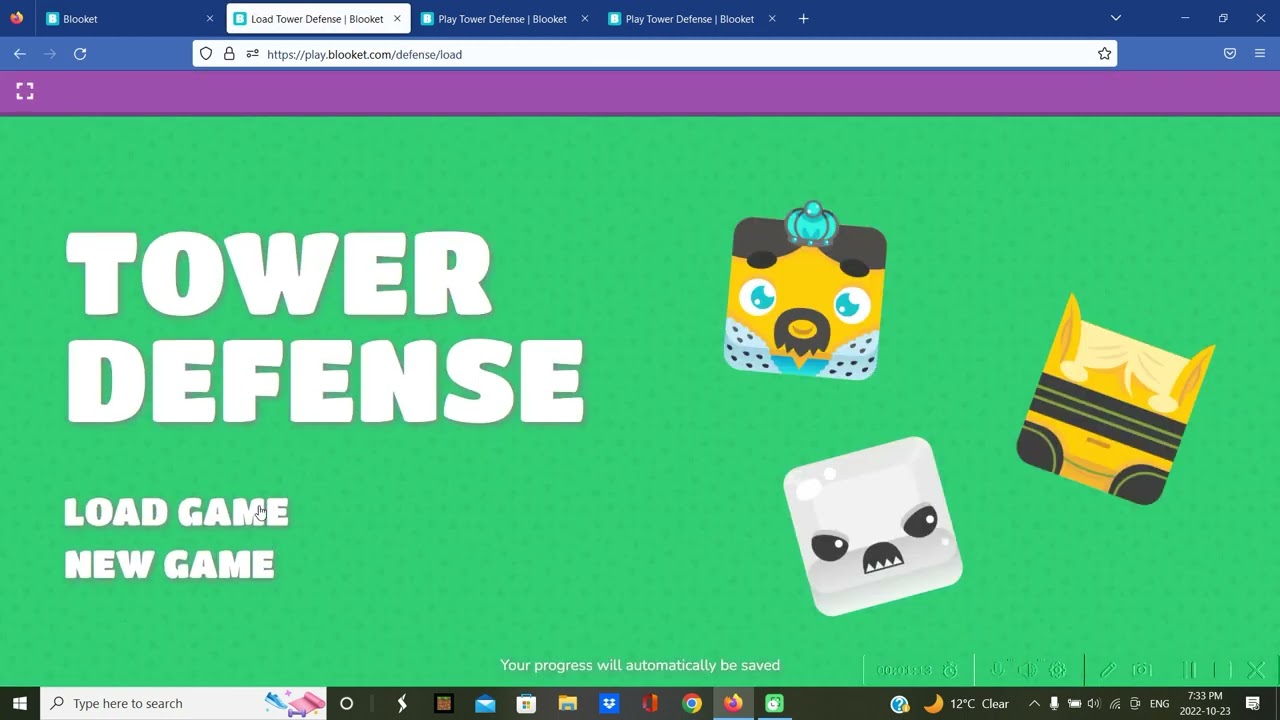Open site permissions icon in address bar
Viewport: 1280px width, 720px height.
252,54
